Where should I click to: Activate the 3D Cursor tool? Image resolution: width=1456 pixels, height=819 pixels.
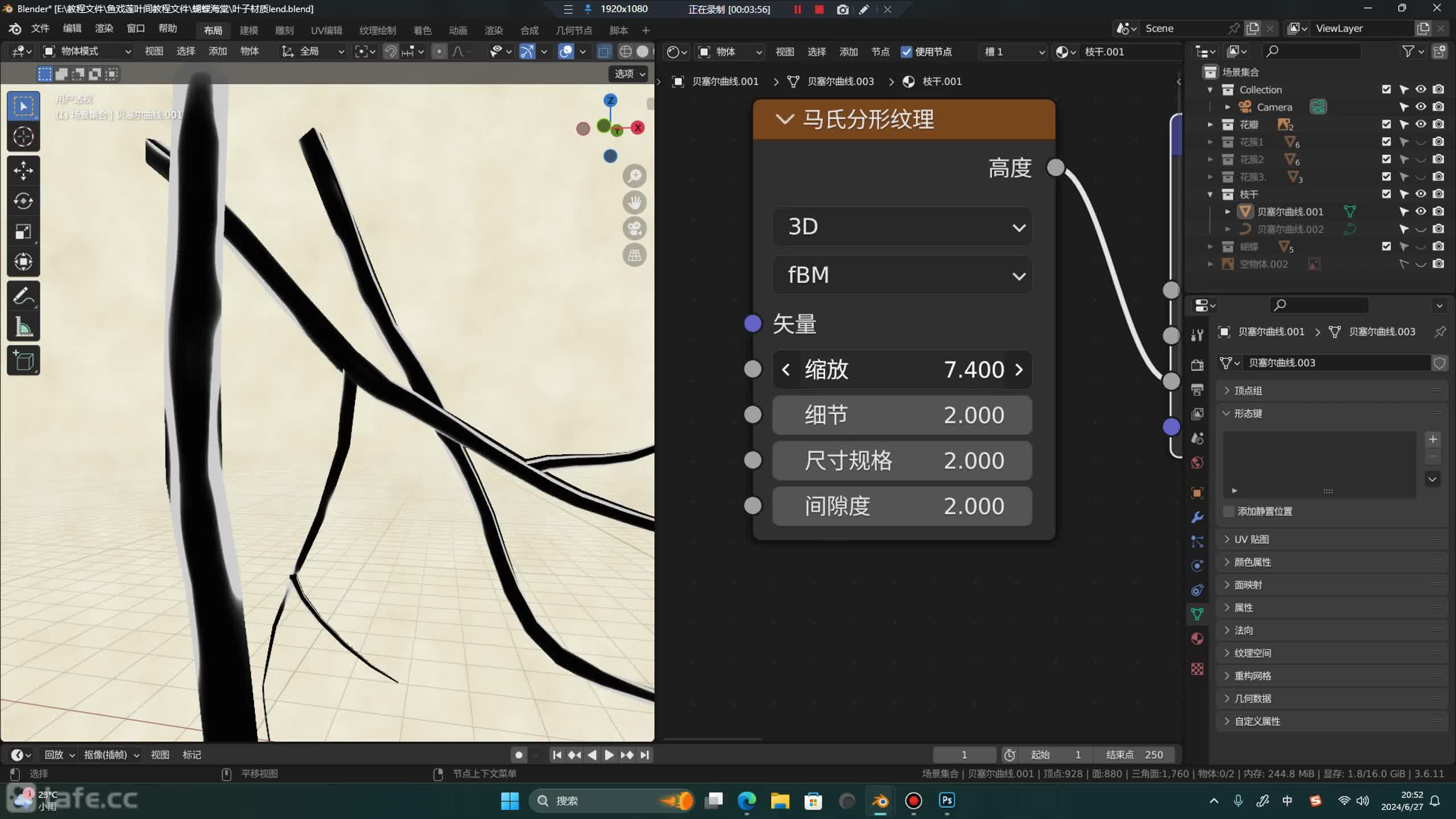[x=23, y=137]
